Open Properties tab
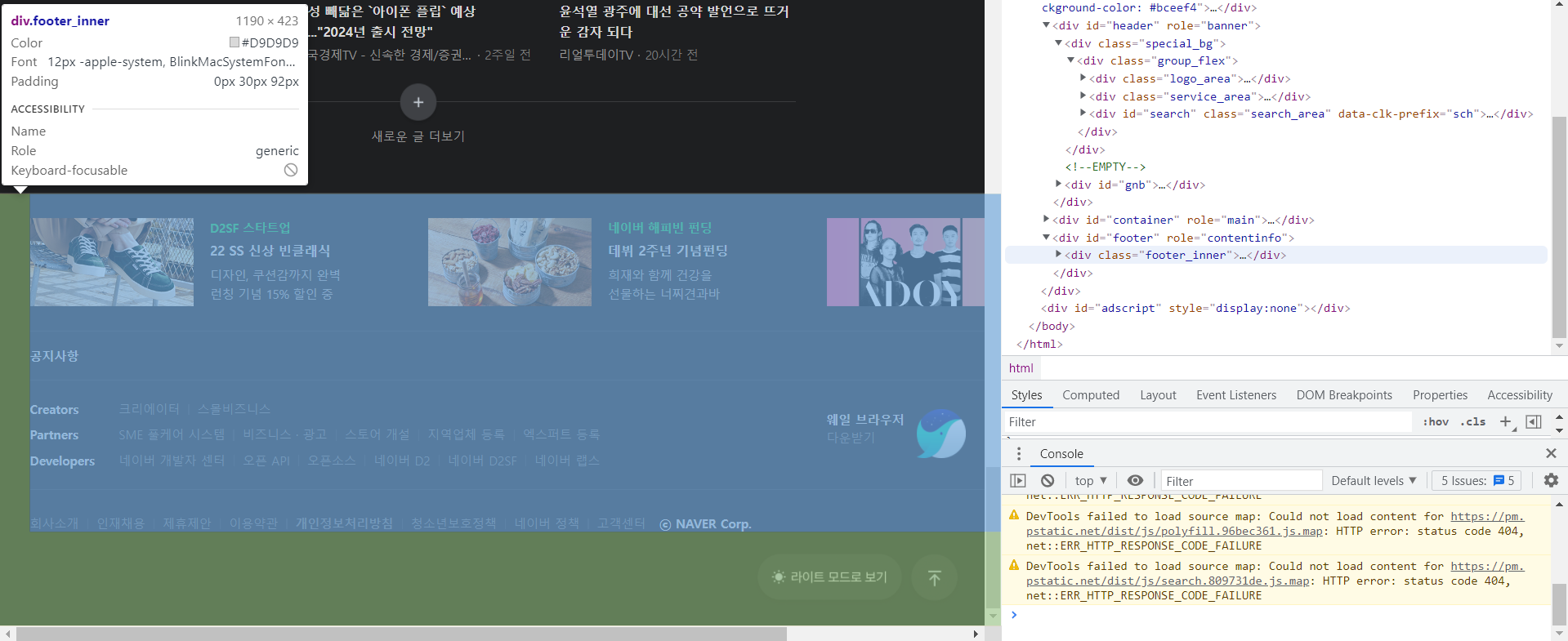Viewport: 1568px width, 641px height. coord(1440,395)
